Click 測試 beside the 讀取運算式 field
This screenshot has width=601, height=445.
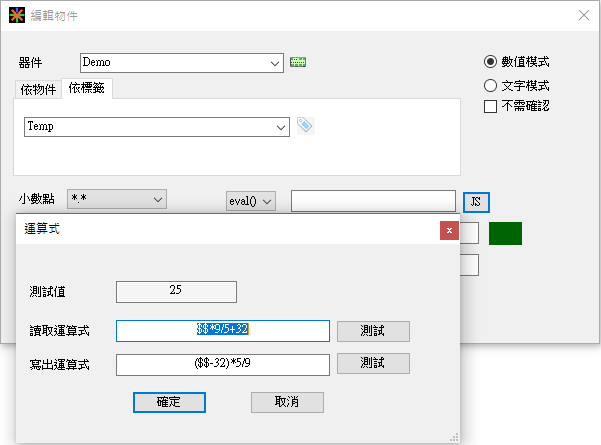372,331
